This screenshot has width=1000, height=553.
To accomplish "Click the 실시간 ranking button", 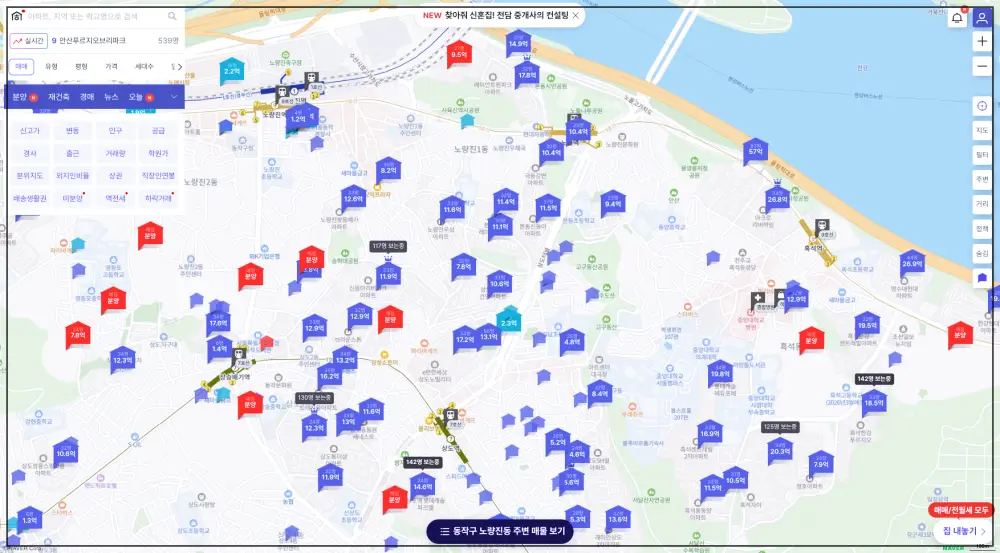I will (x=29, y=41).
